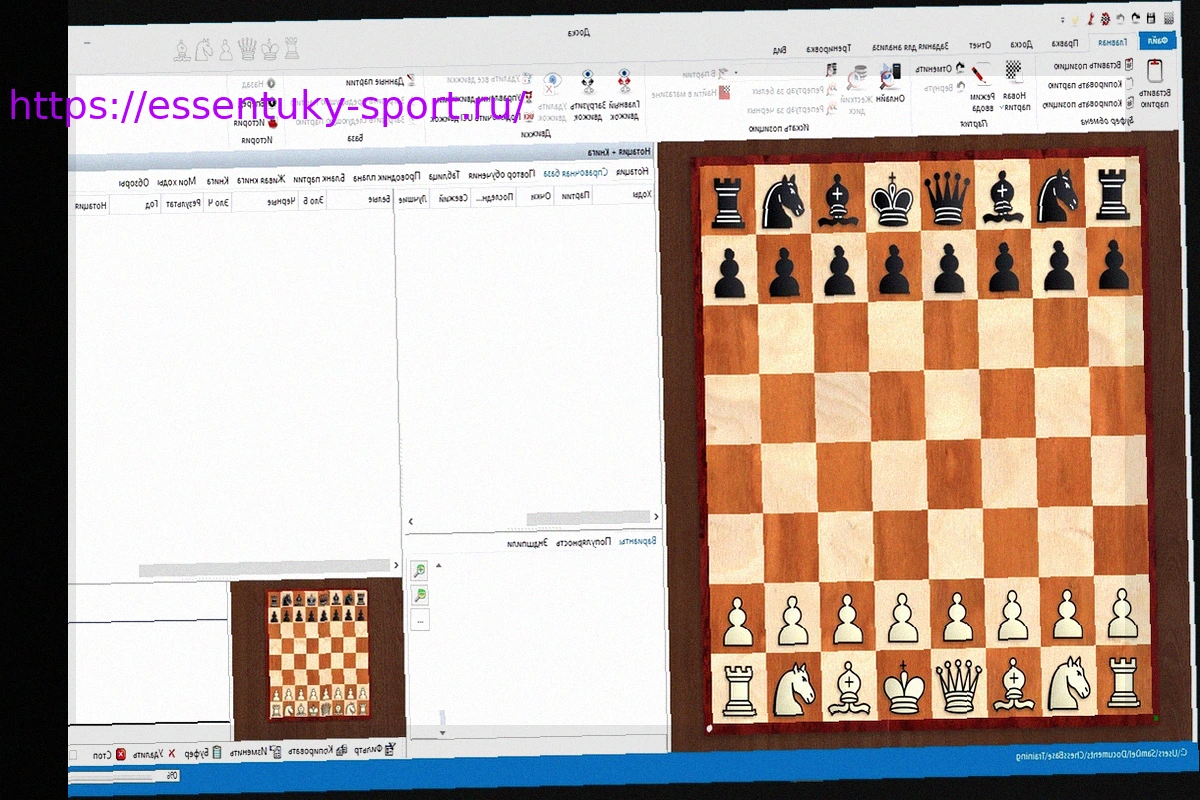Click the Загрузить движок icon
The width and height of the screenshot is (1200, 800).
coord(587,81)
